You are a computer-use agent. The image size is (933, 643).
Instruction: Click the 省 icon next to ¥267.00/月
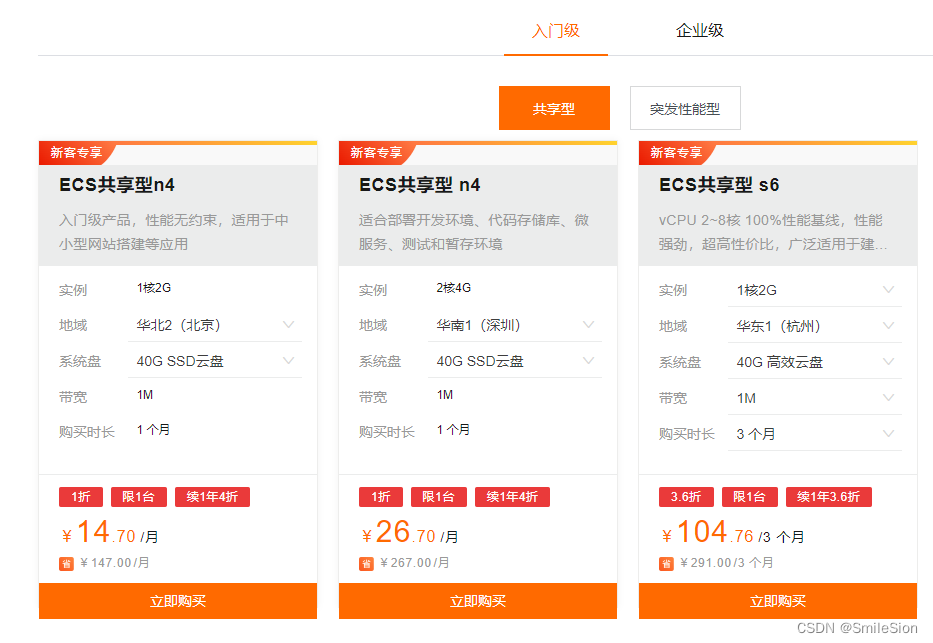[x=366, y=563]
